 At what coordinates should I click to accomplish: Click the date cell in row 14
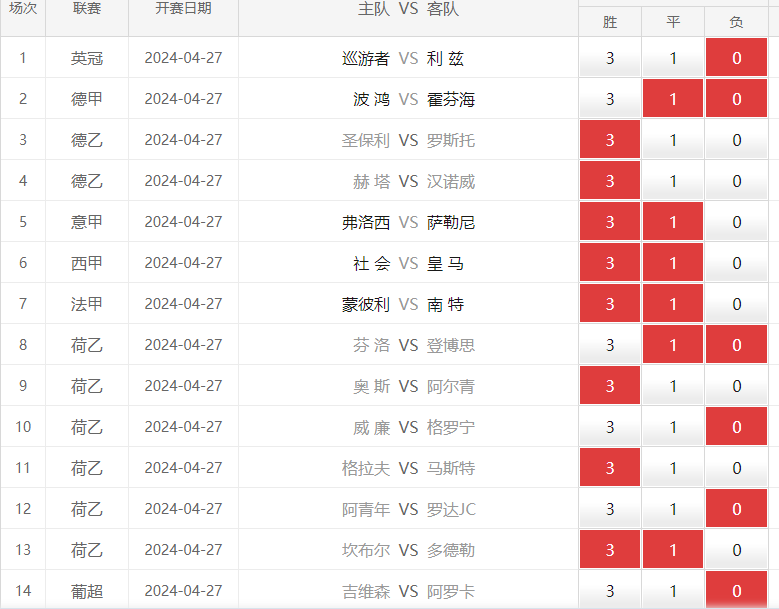coord(183,591)
